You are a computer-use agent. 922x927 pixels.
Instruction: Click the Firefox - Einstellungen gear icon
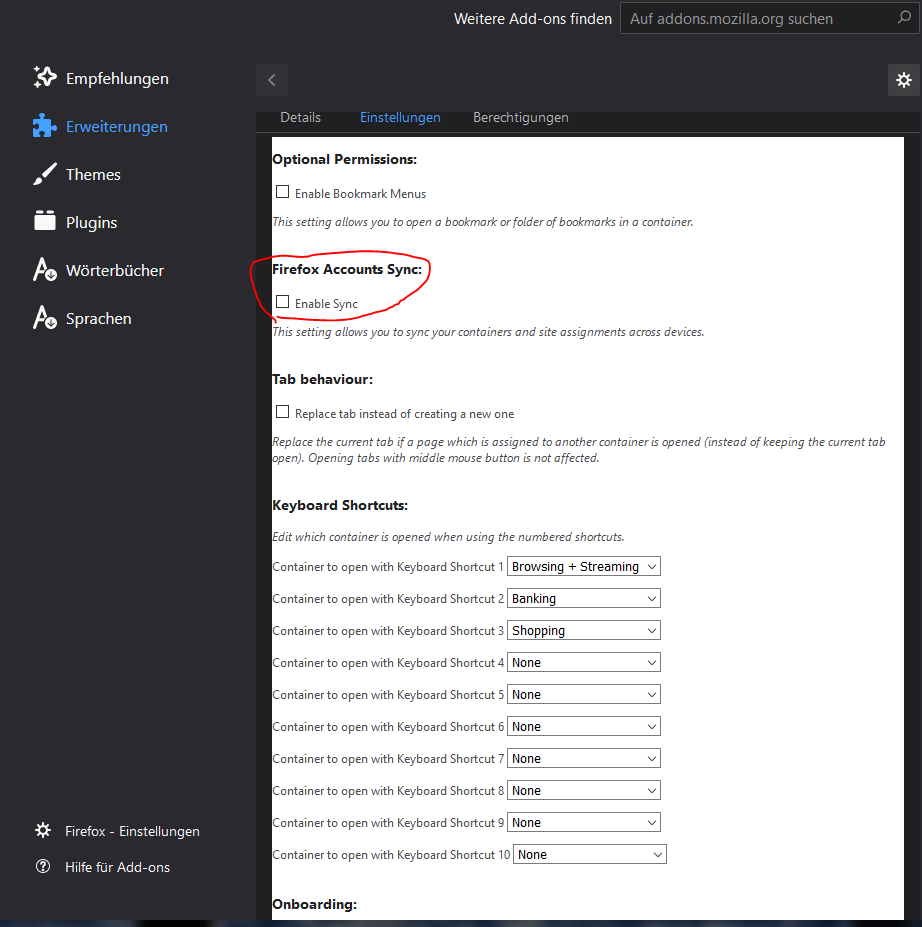[43, 831]
